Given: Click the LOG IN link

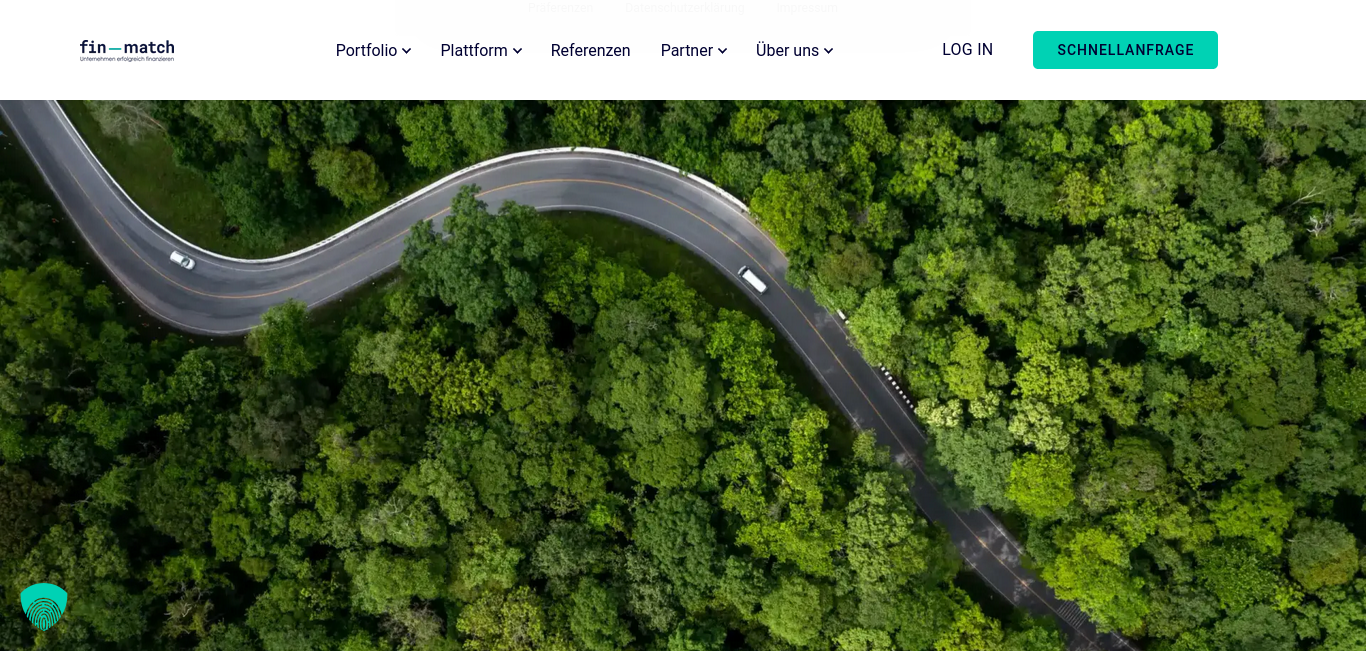Looking at the screenshot, I should coord(967,50).
